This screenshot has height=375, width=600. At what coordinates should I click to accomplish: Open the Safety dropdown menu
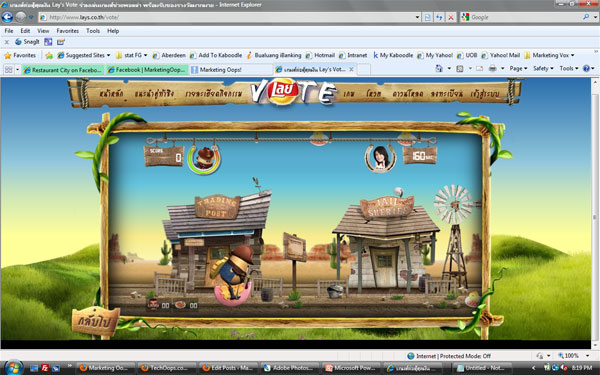click(543, 68)
